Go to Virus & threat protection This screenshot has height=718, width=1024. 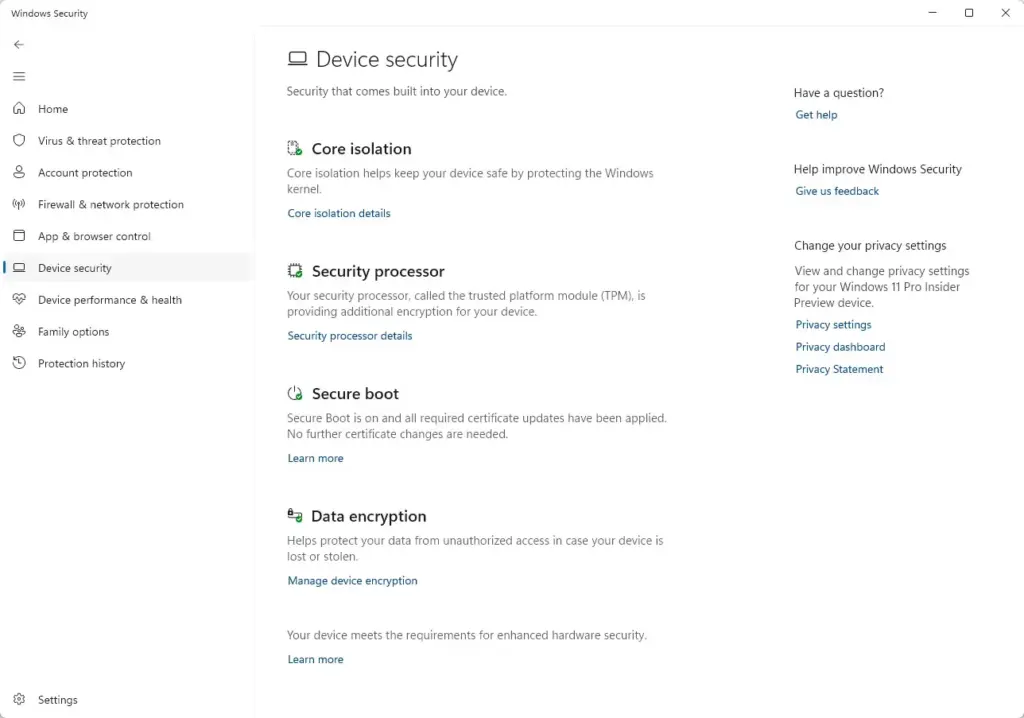[x=99, y=141]
